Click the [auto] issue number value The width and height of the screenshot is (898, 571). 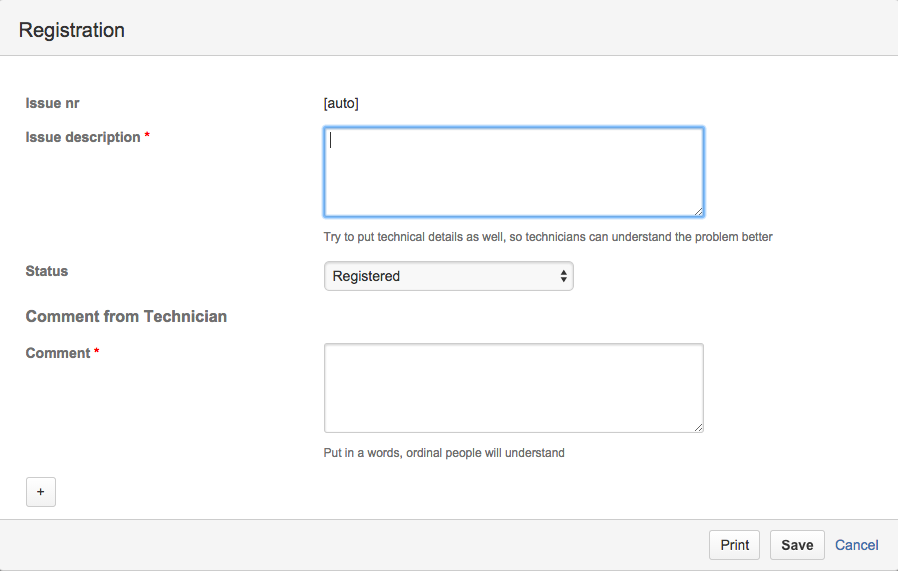coord(341,103)
